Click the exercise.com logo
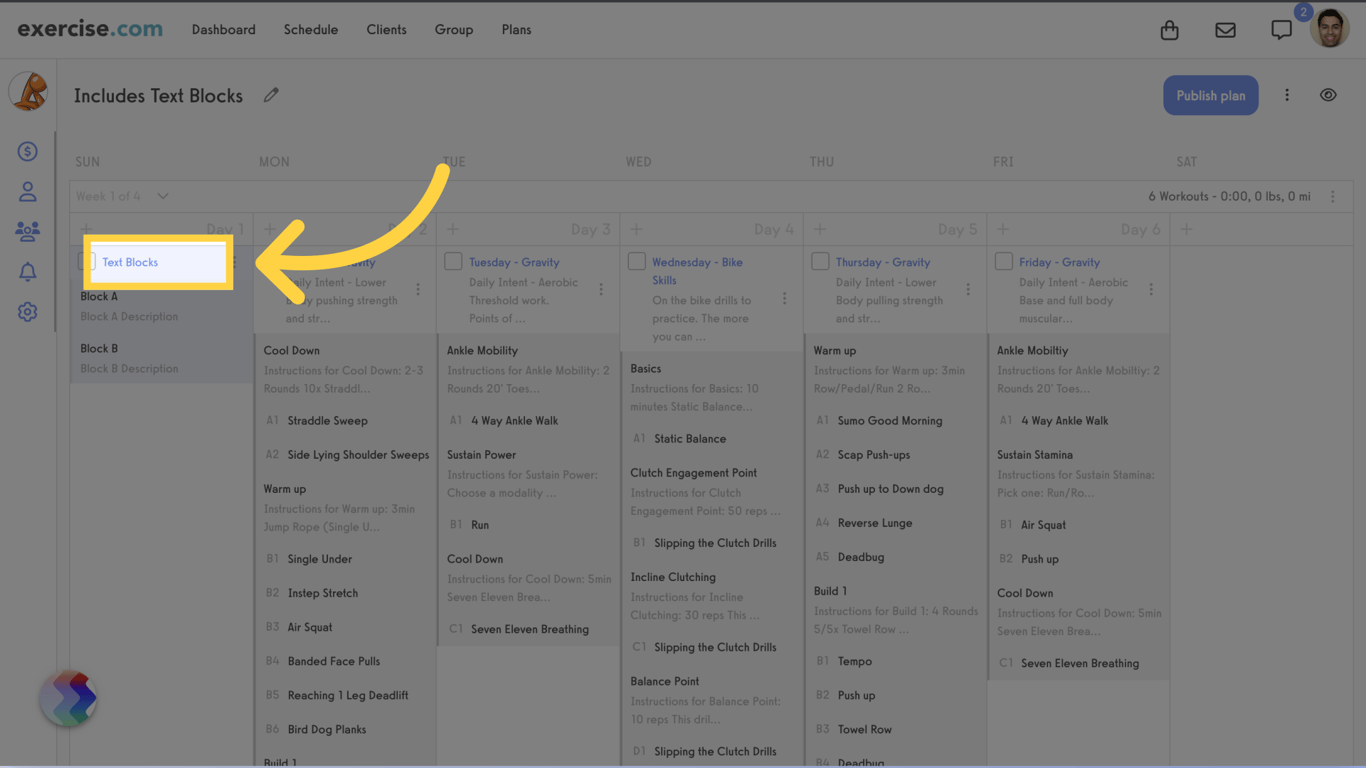The image size is (1366, 768). [90, 29]
